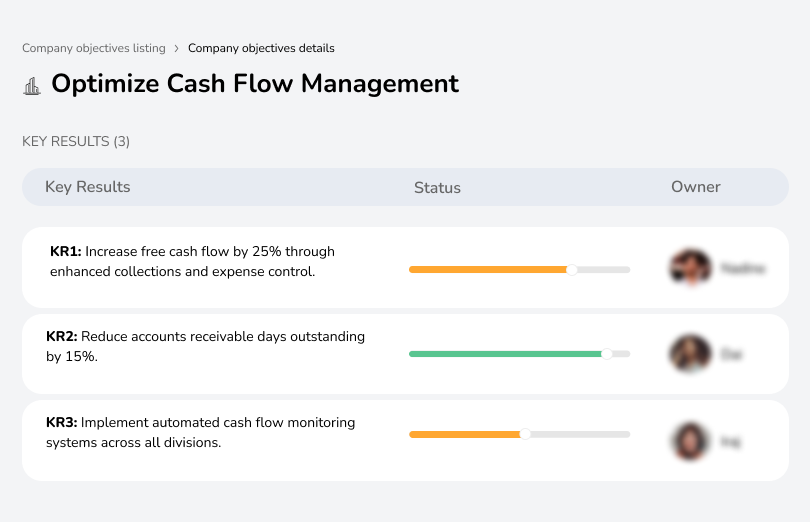Click the Company objectives details breadcrumb
The width and height of the screenshot is (810, 522).
pyautogui.click(x=261, y=48)
